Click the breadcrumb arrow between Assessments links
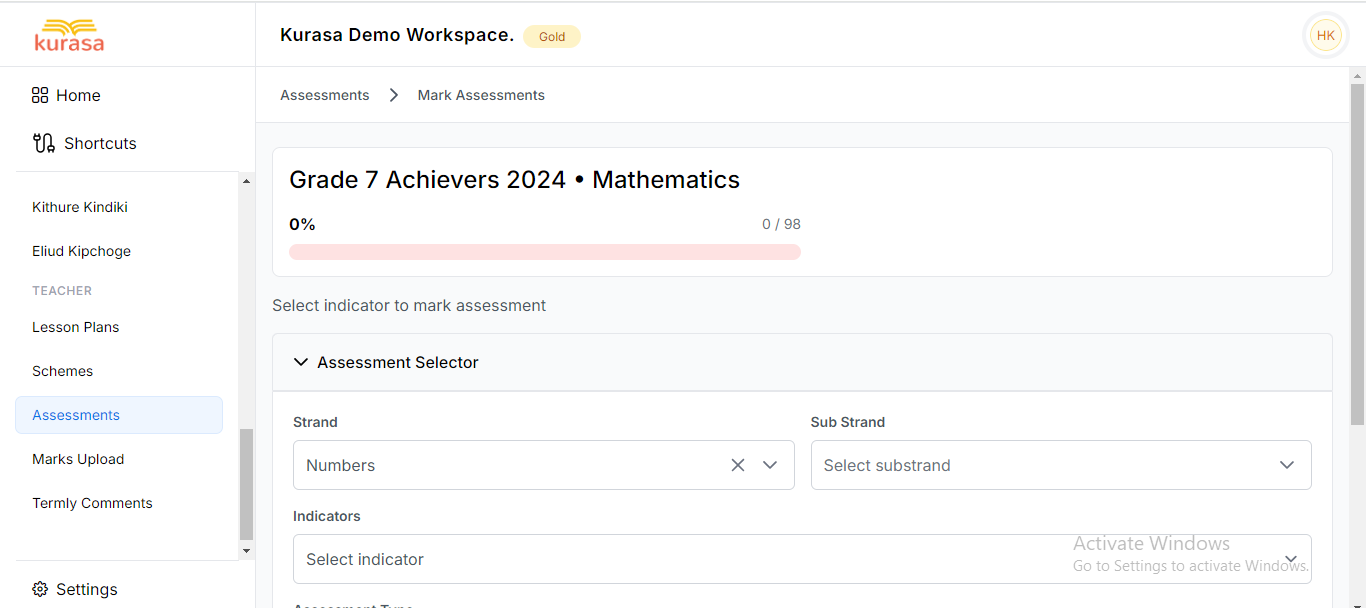 pyautogui.click(x=393, y=94)
